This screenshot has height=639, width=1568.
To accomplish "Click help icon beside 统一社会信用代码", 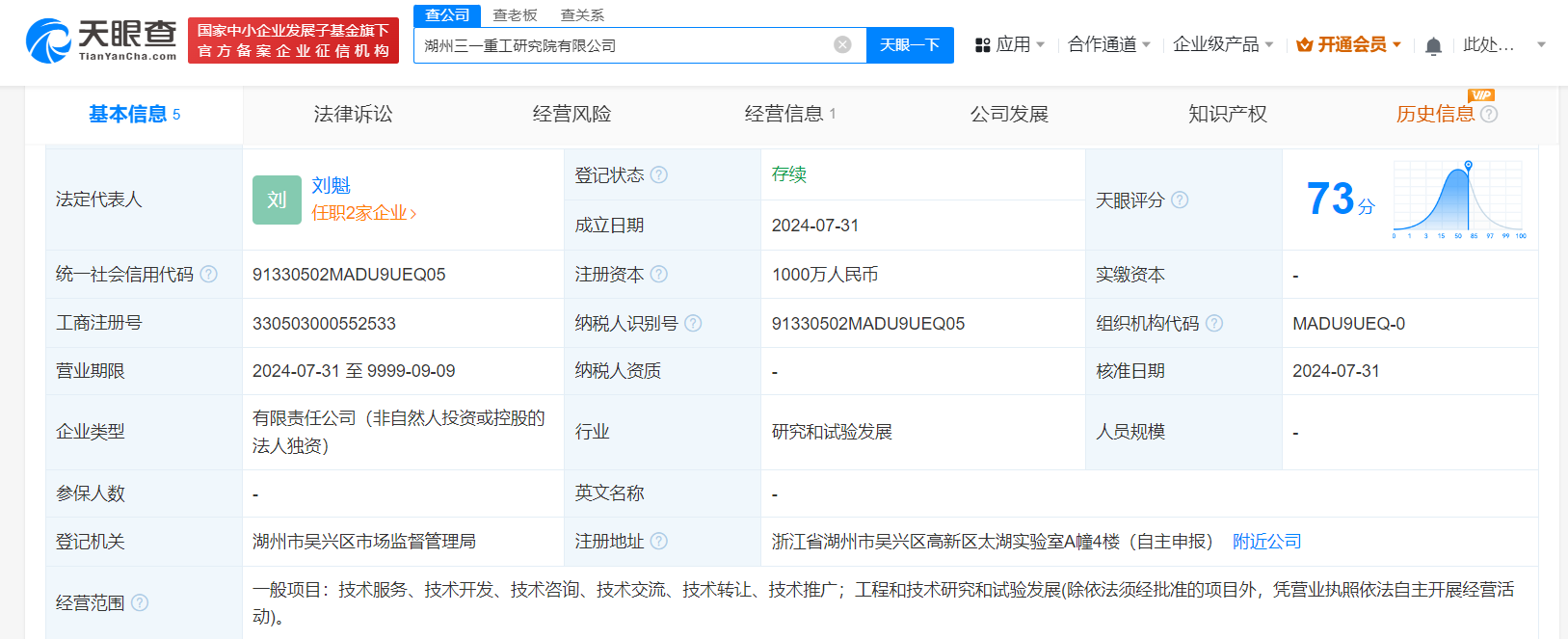I will pos(208,275).
